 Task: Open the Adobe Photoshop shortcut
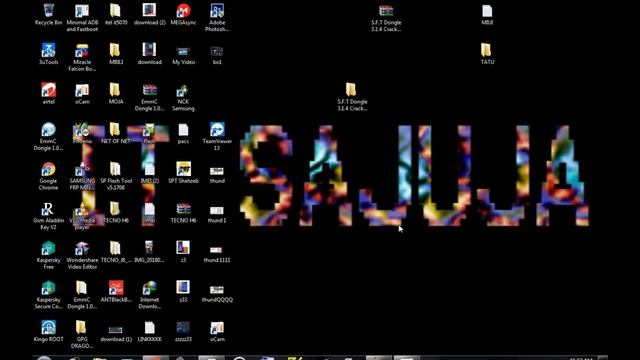click(217, 11)
